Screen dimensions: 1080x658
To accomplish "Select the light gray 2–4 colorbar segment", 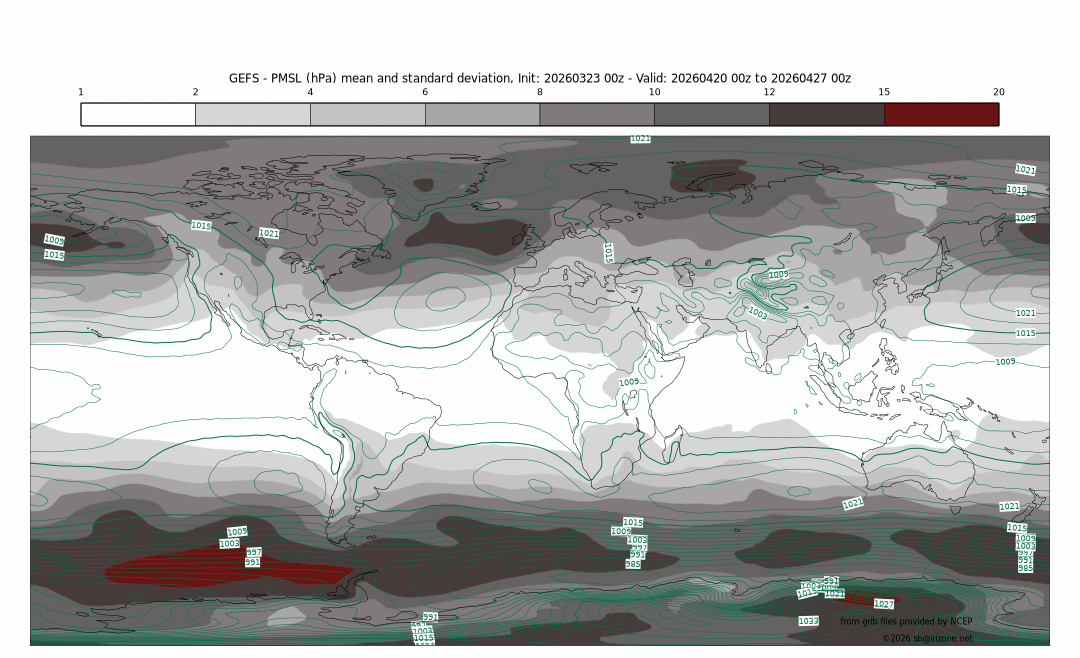I will pyautogui.click(x=253, y=114).
